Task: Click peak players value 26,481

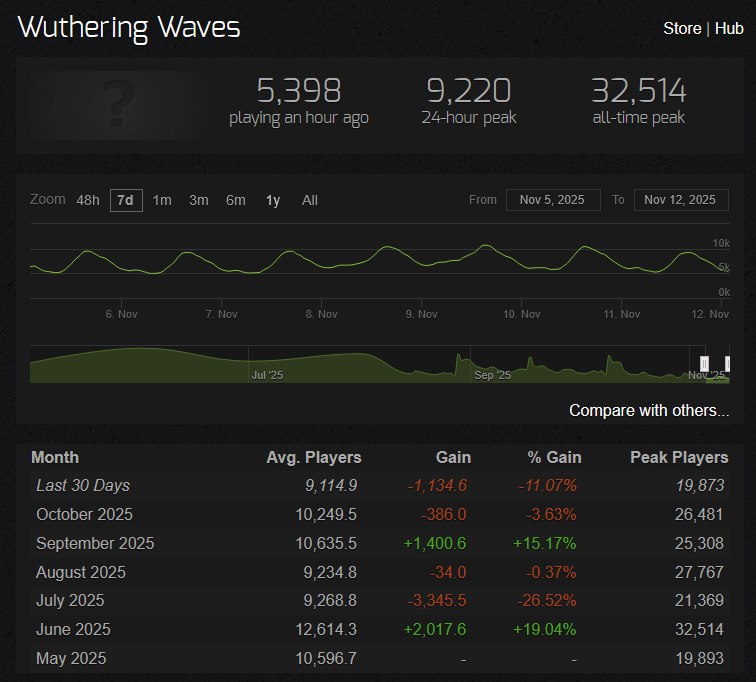Action: pyautogui.click(x=699, y=514)
